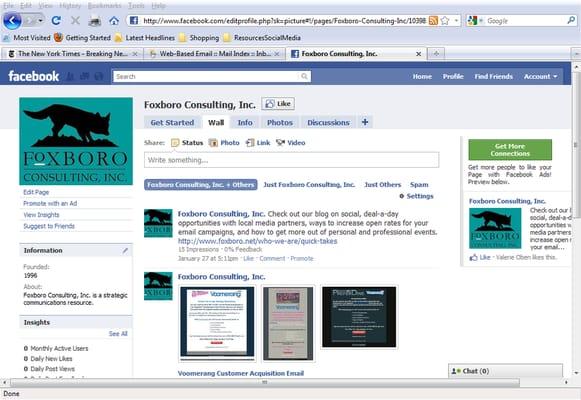The image size is (581, 400).
Task: Choose Photo share option
Action: (x=224, y=143)
